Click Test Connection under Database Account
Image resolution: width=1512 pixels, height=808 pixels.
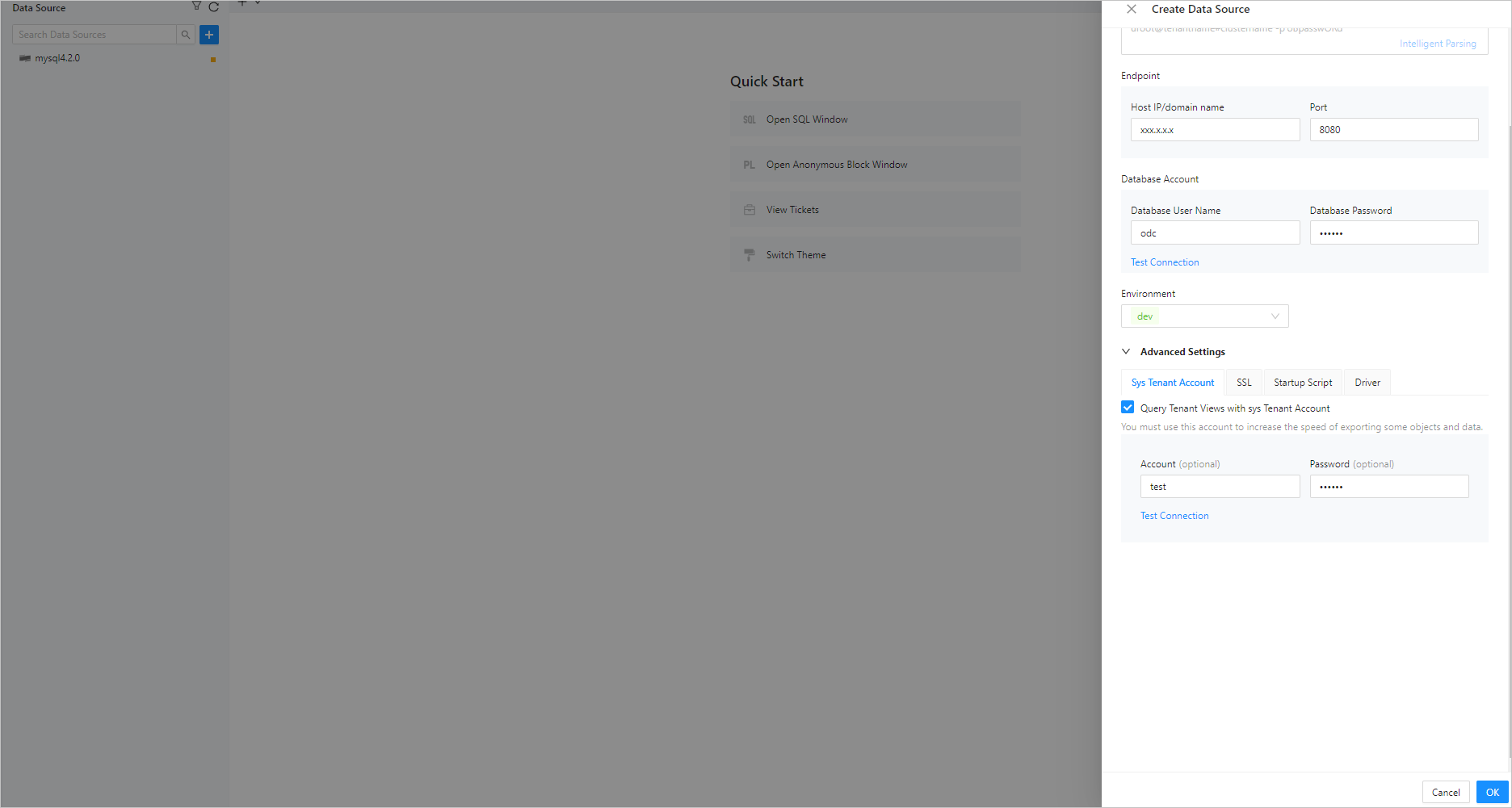(1165, 262)
